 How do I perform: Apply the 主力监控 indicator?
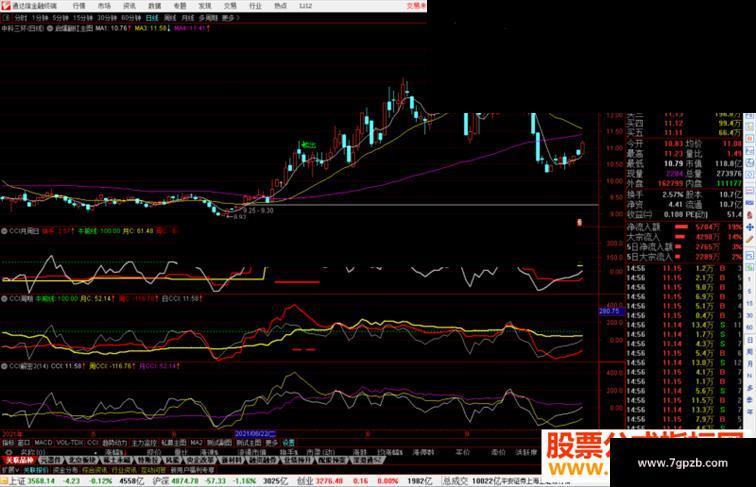click(x=144, y=442)
